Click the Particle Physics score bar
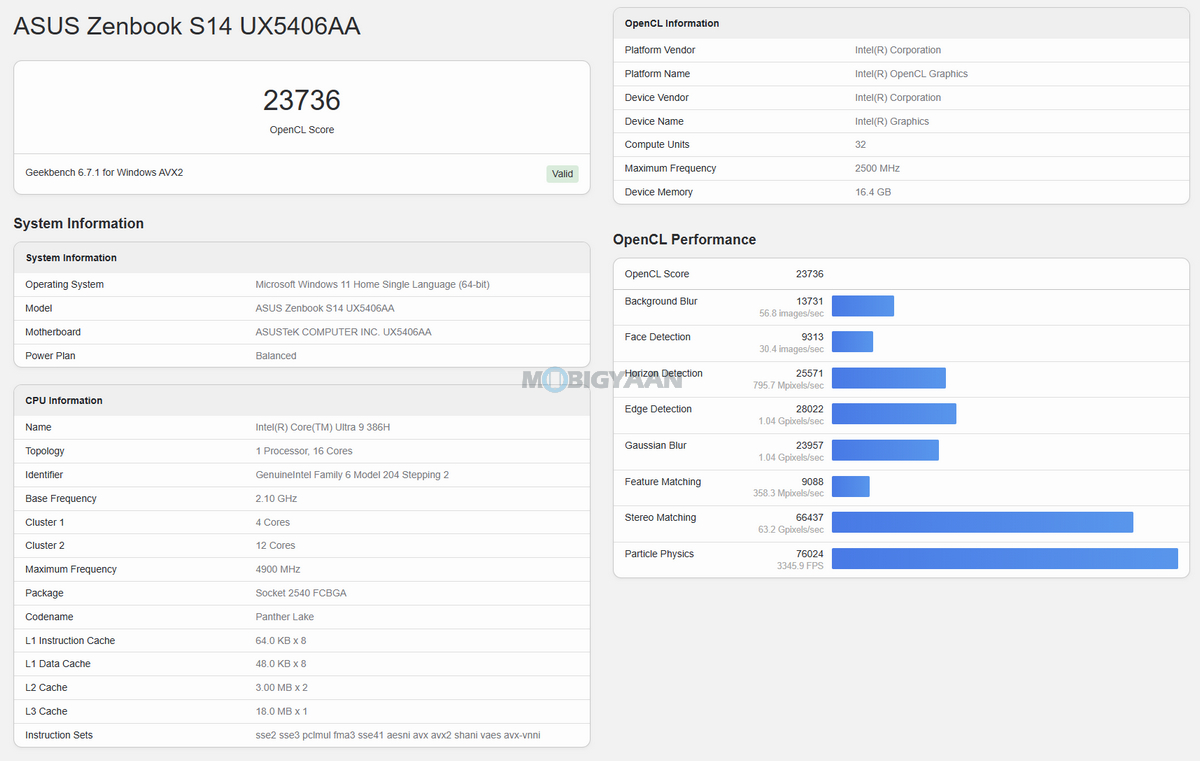The image size is (1200, 761). [x=1005, y=558]
